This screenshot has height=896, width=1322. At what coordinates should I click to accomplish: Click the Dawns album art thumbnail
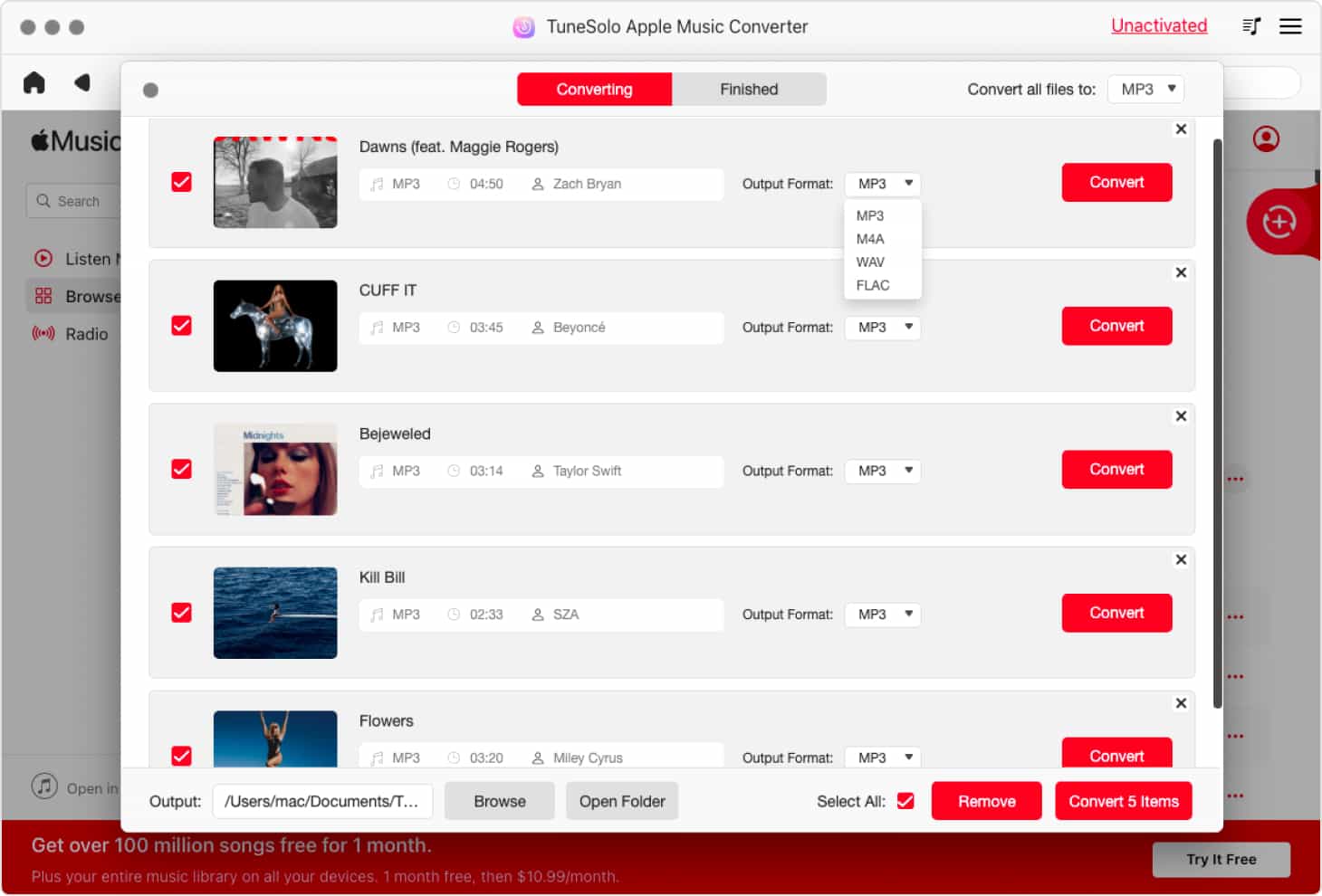(x=275, y=182)
